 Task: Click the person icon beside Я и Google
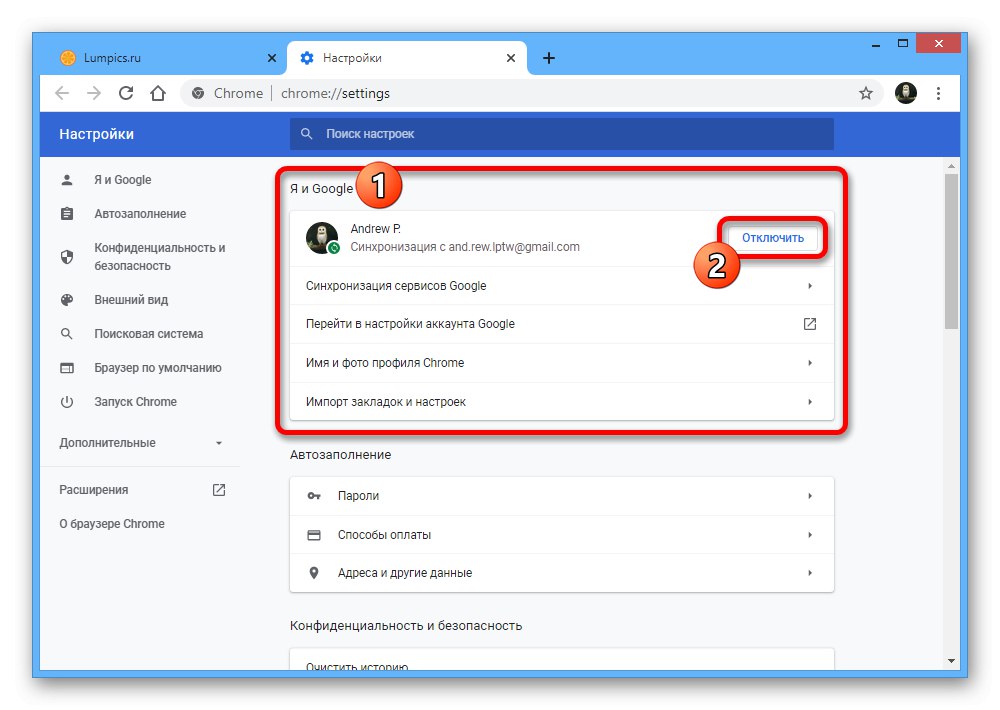(x=67, y=180)
